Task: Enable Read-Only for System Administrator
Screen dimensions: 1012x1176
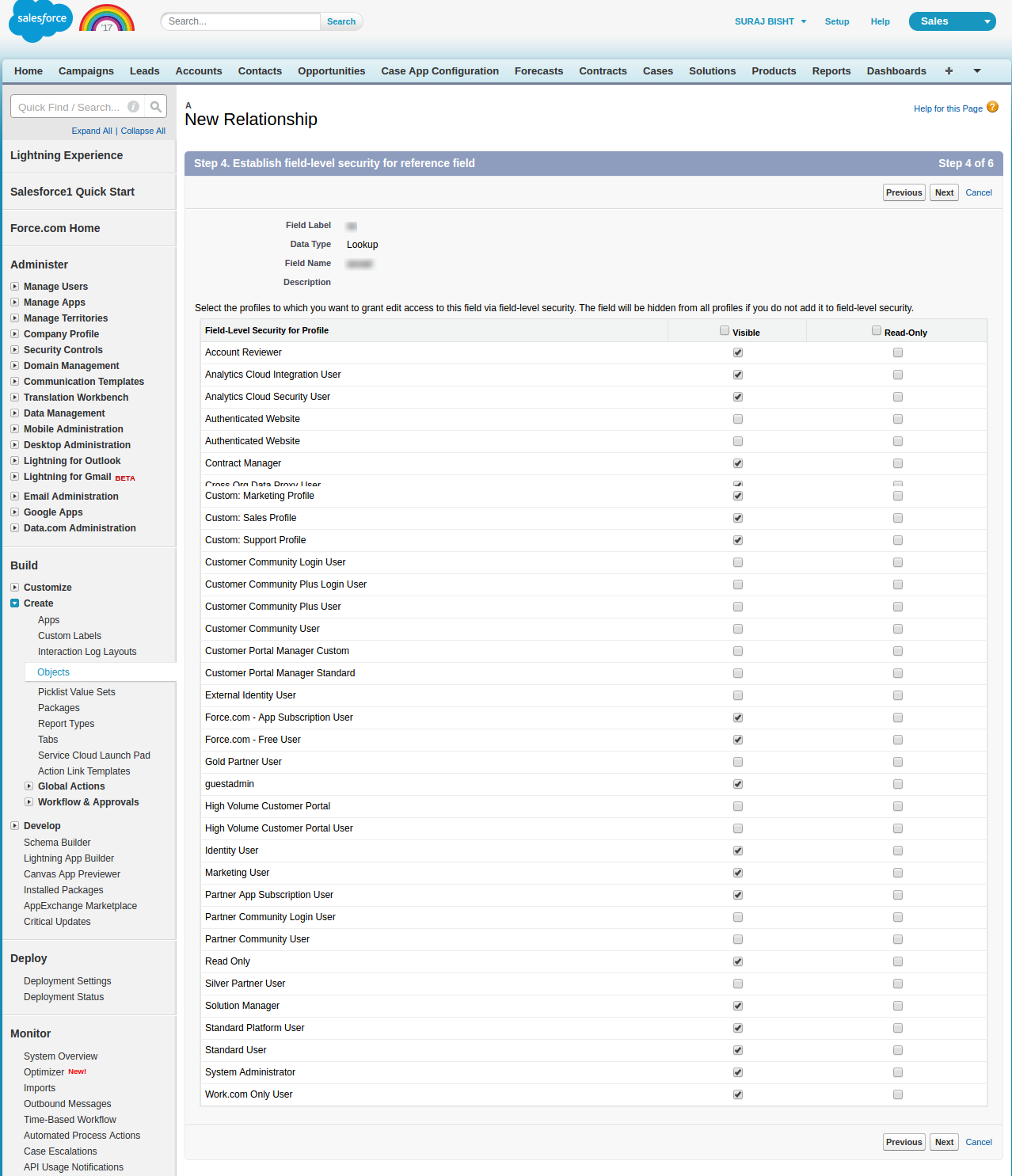Action: pos(898,1072)
